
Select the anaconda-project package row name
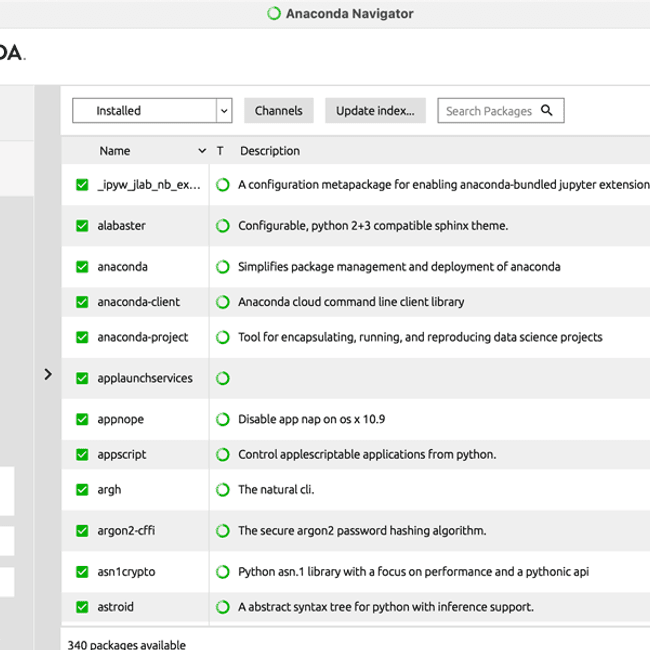[142, 337]
